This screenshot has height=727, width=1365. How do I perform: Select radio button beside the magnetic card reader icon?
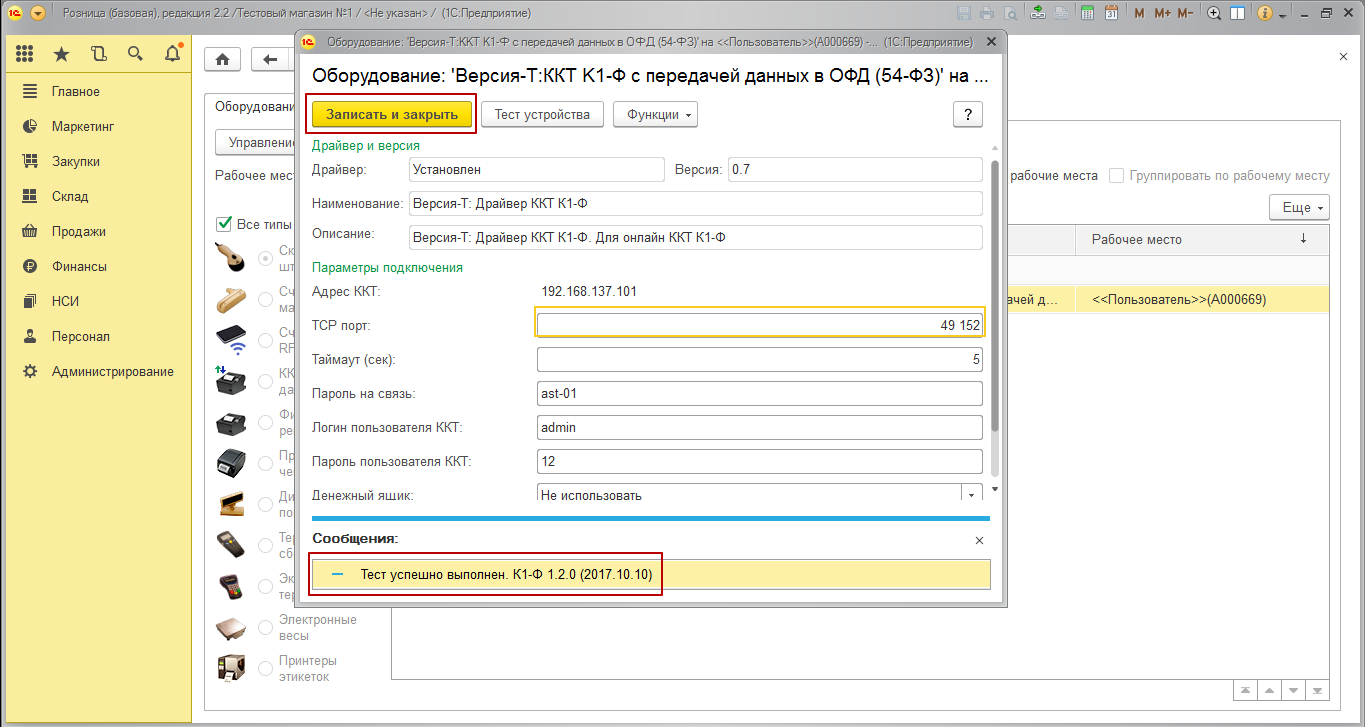click(265, 299)
